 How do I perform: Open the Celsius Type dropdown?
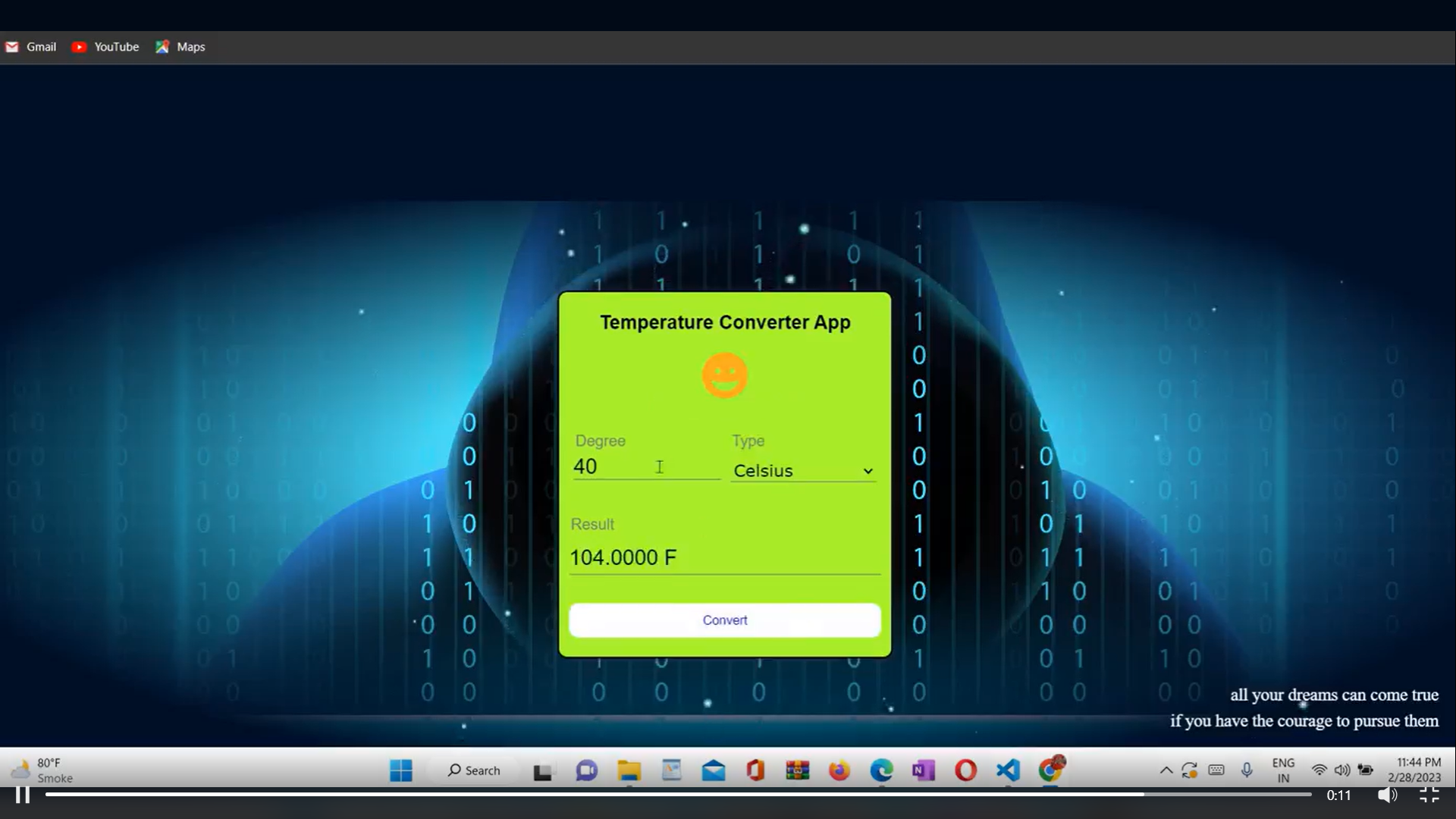802,470
